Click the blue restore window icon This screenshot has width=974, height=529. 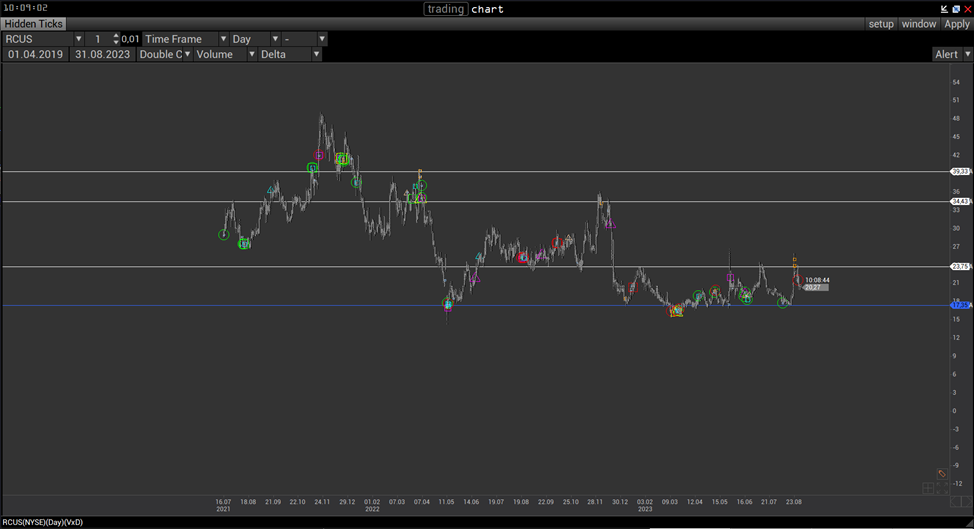click(956, 9)
